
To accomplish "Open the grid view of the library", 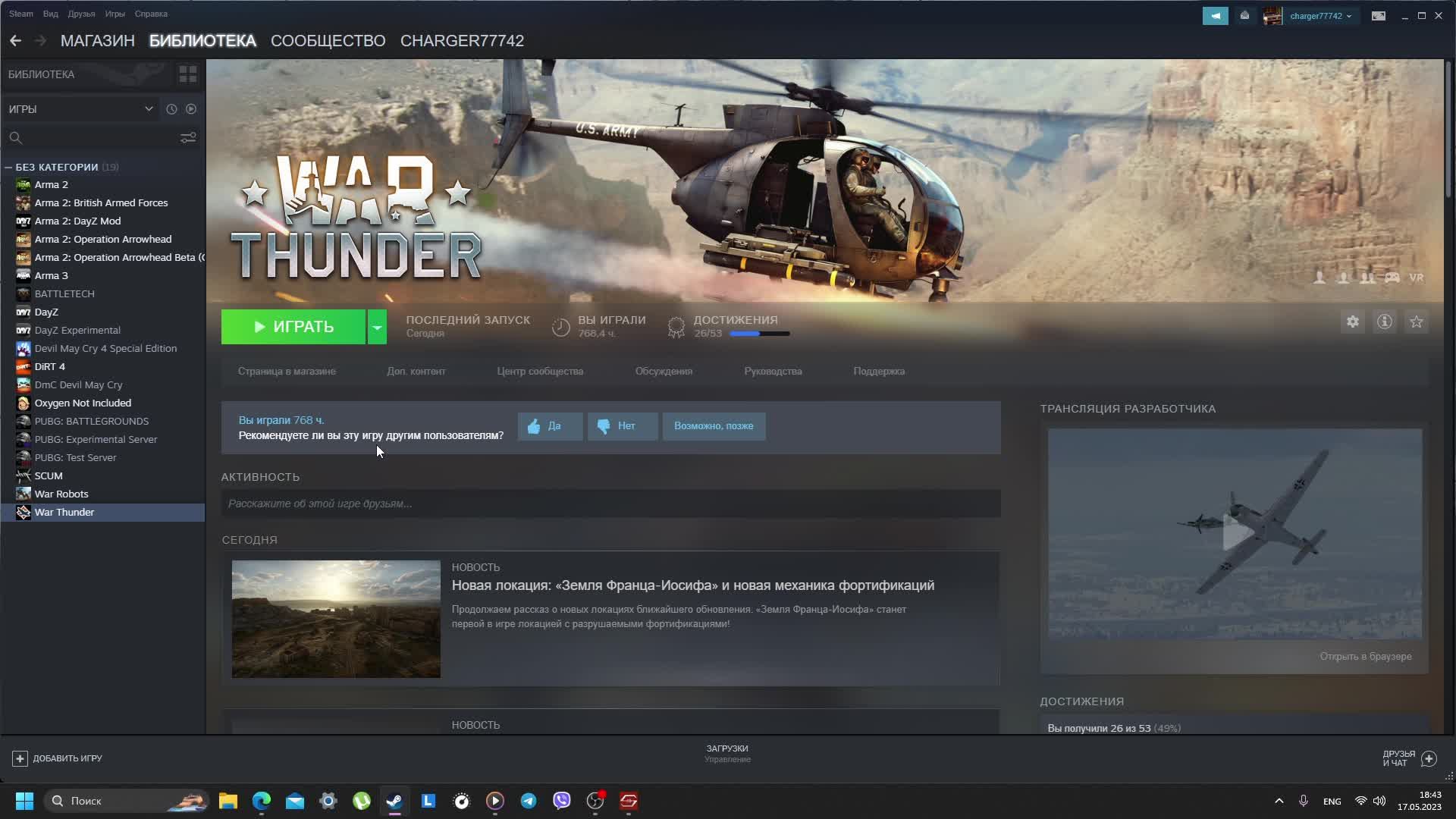I will 187,74.
